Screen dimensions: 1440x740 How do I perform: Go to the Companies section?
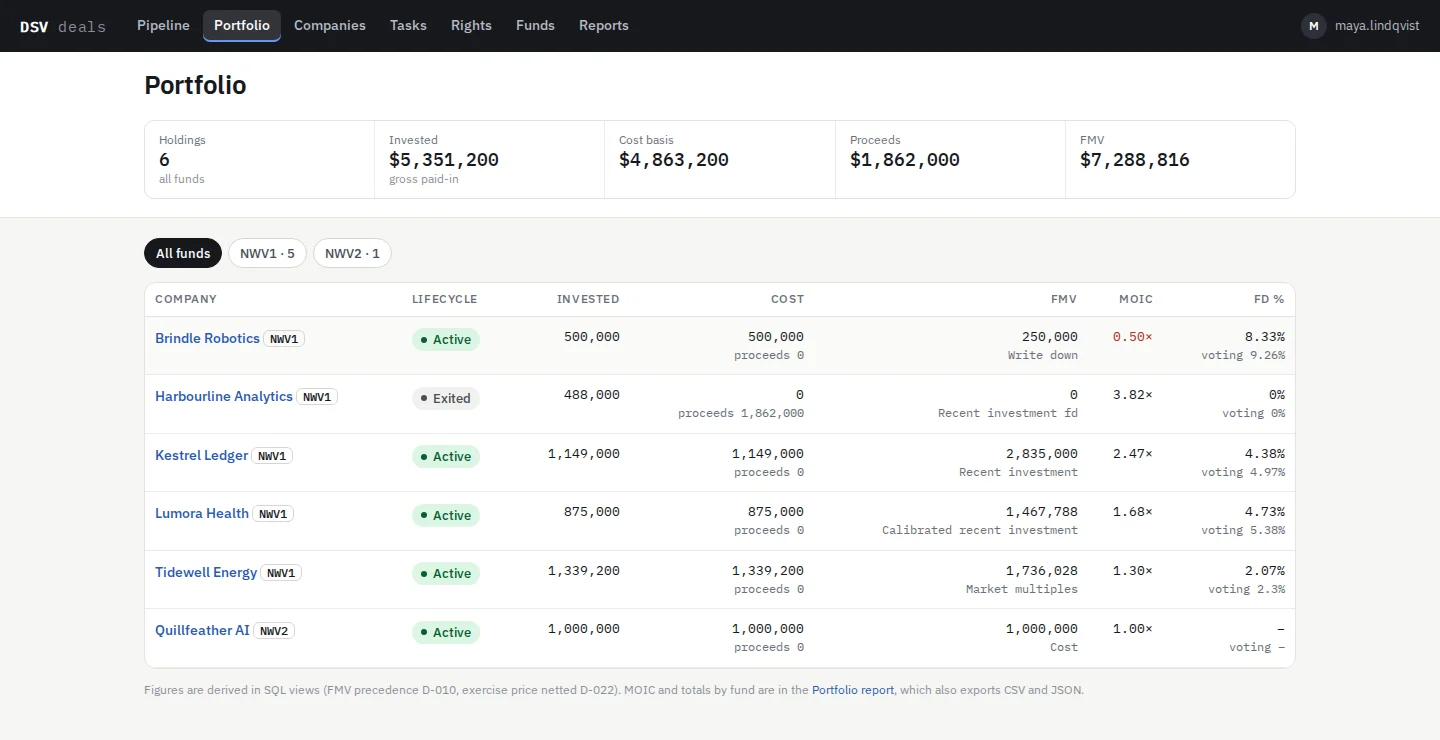tap(330, 25)
